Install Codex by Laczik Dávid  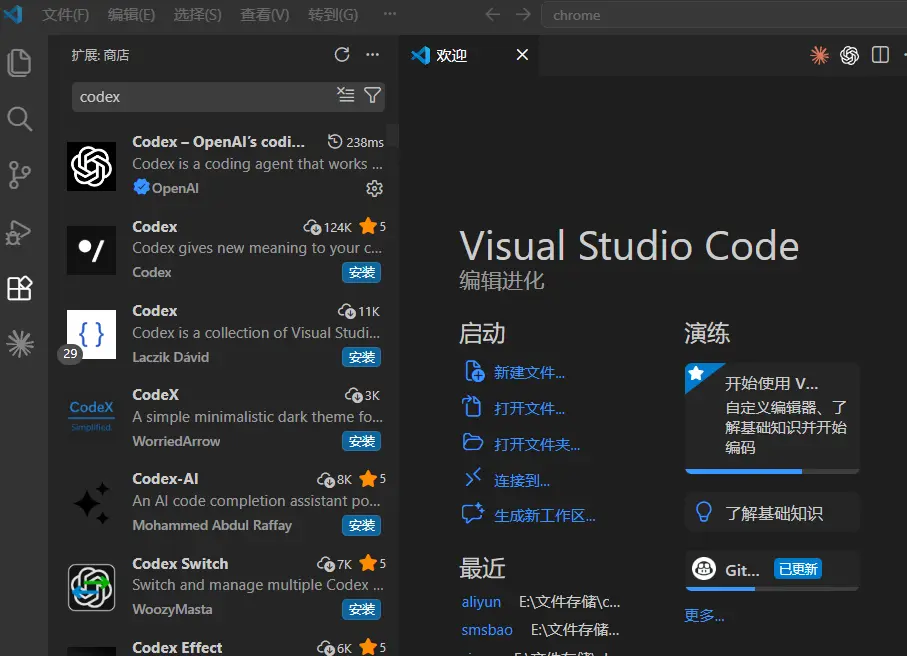pos(362,357)
